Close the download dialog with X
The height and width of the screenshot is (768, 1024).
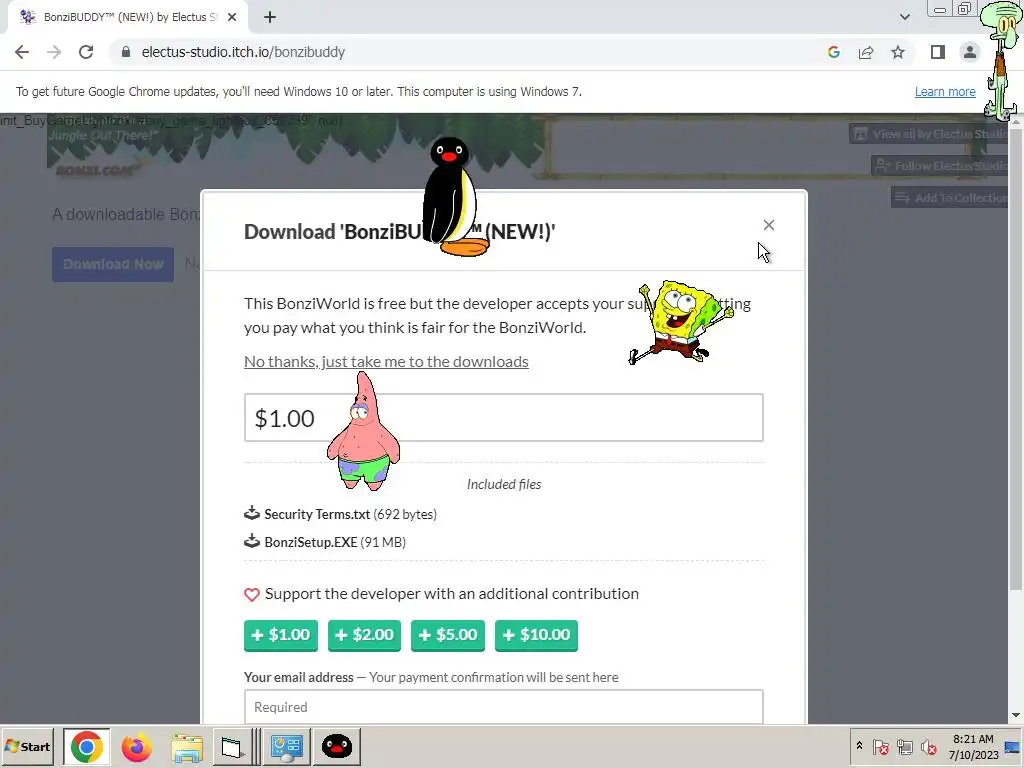769,225
